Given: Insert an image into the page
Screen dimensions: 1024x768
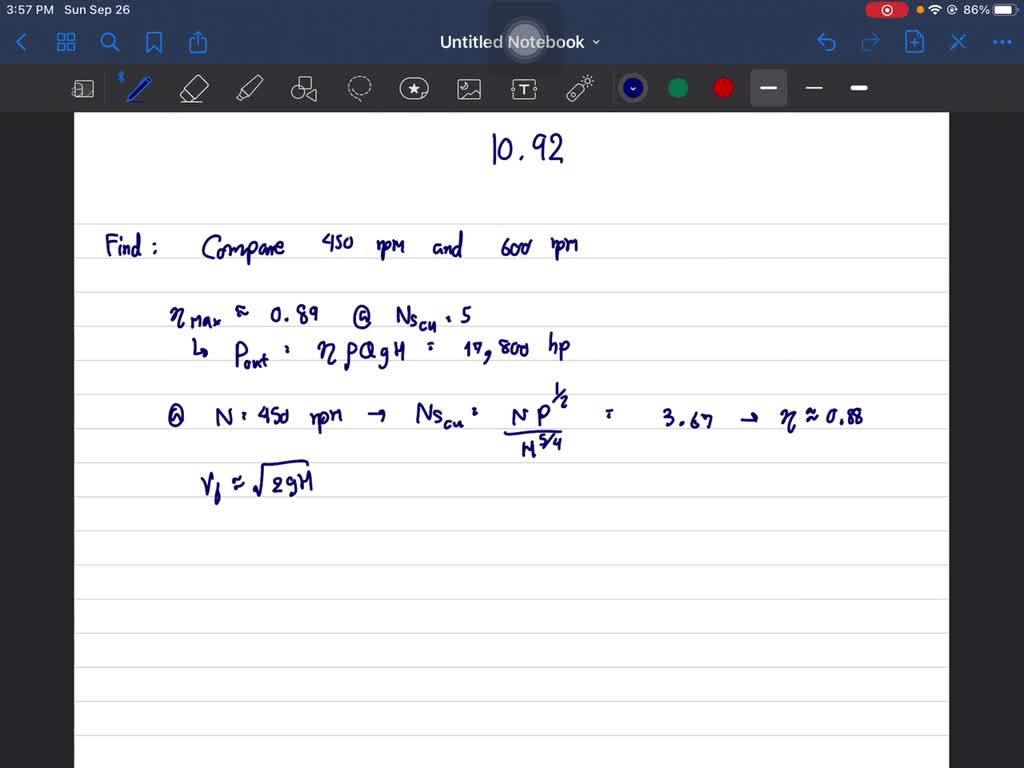Looking at the screenshot, I should pos(469,88).
